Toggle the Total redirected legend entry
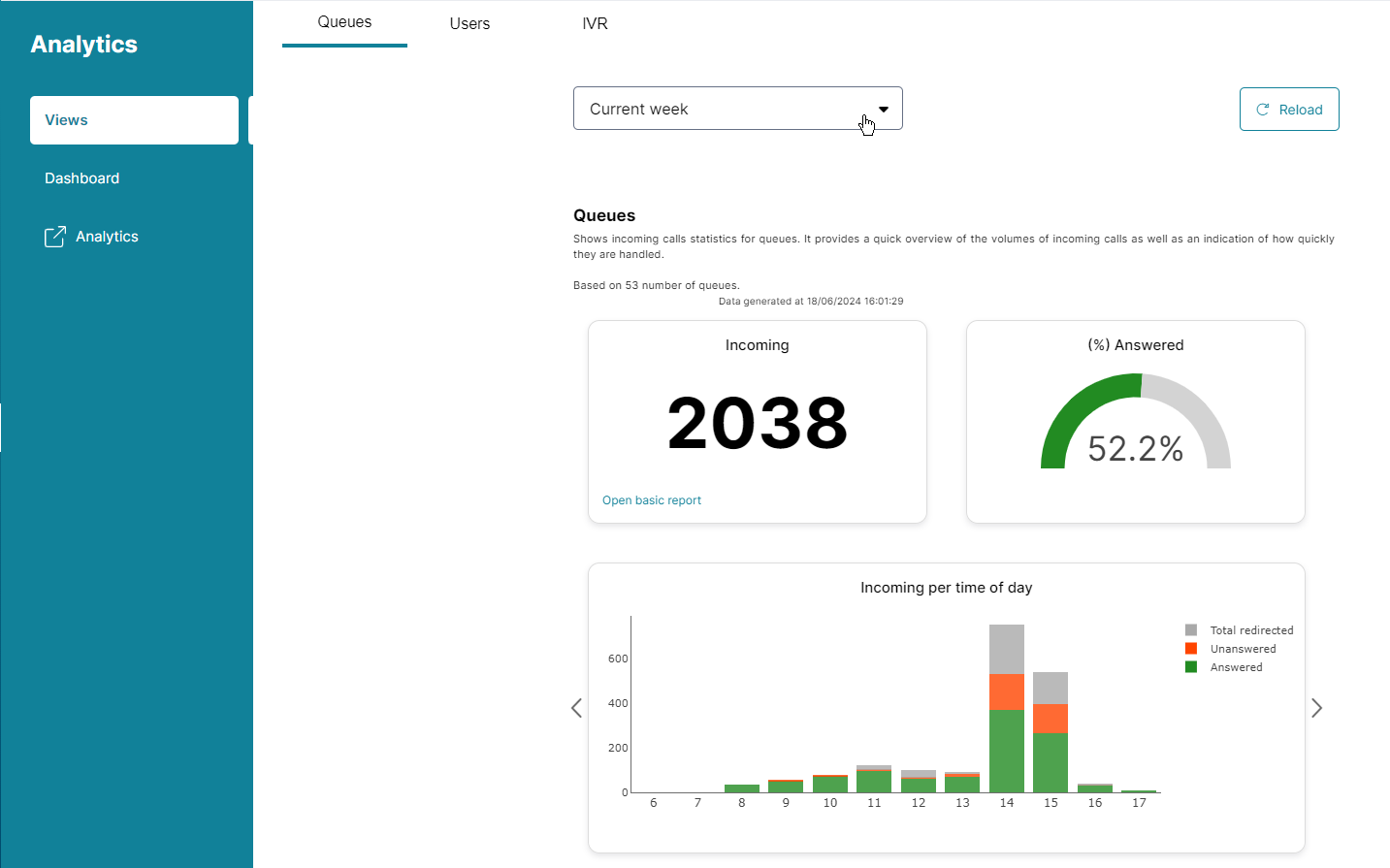 pyautogui.click(x=1251, y=630)
